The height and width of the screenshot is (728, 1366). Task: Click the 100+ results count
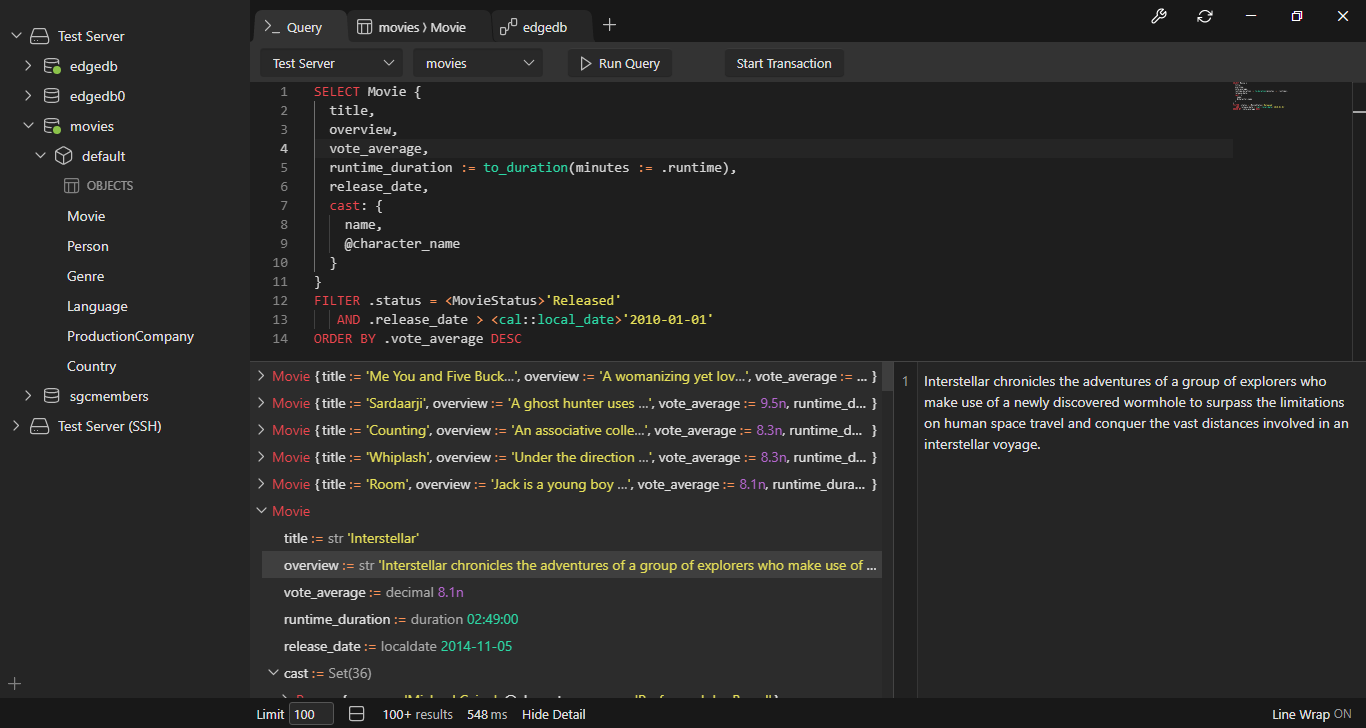[417, 714]
